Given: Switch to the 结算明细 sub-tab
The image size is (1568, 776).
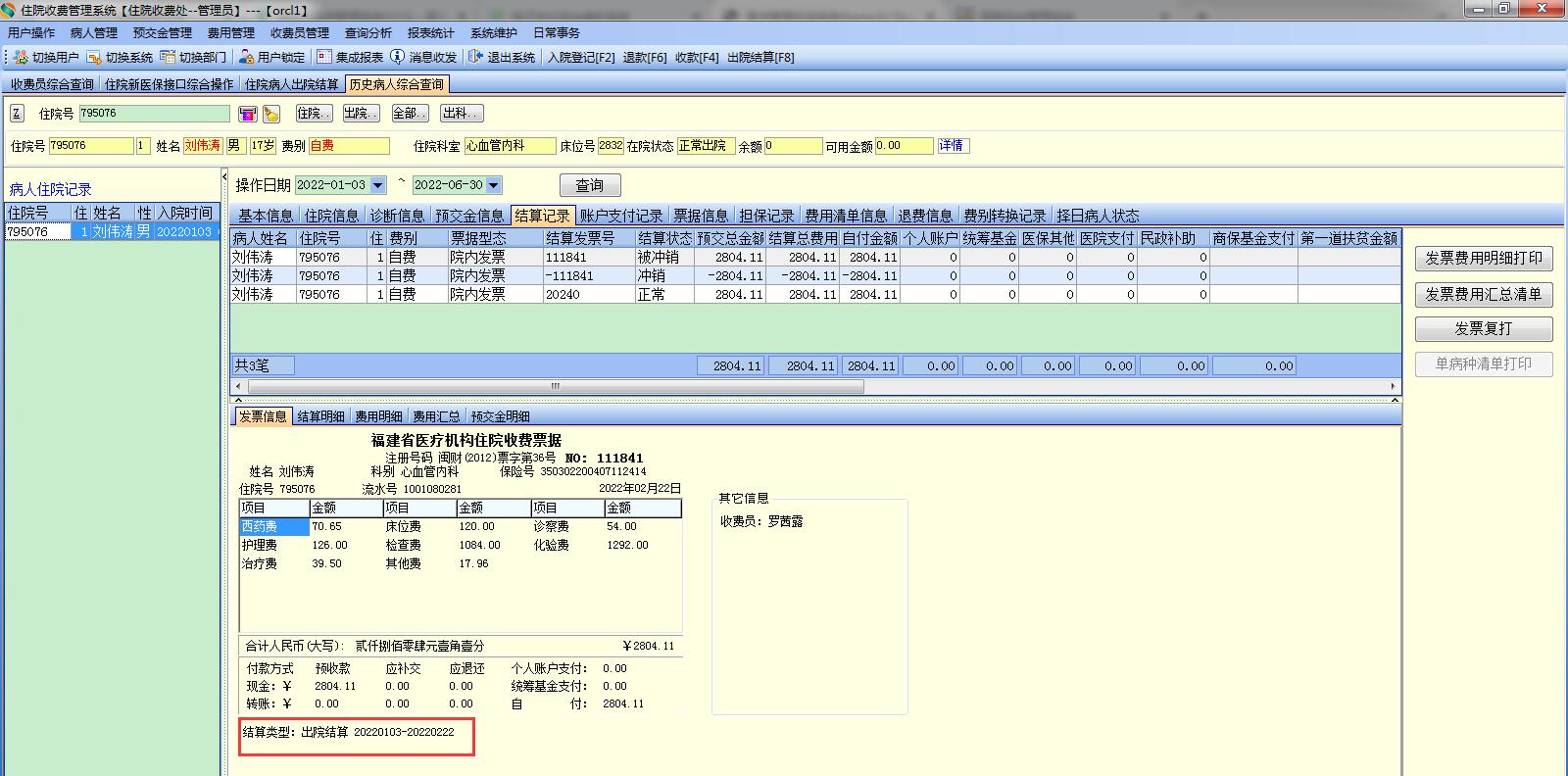Looking at the screenshot, I should click(x=320, y=416).
